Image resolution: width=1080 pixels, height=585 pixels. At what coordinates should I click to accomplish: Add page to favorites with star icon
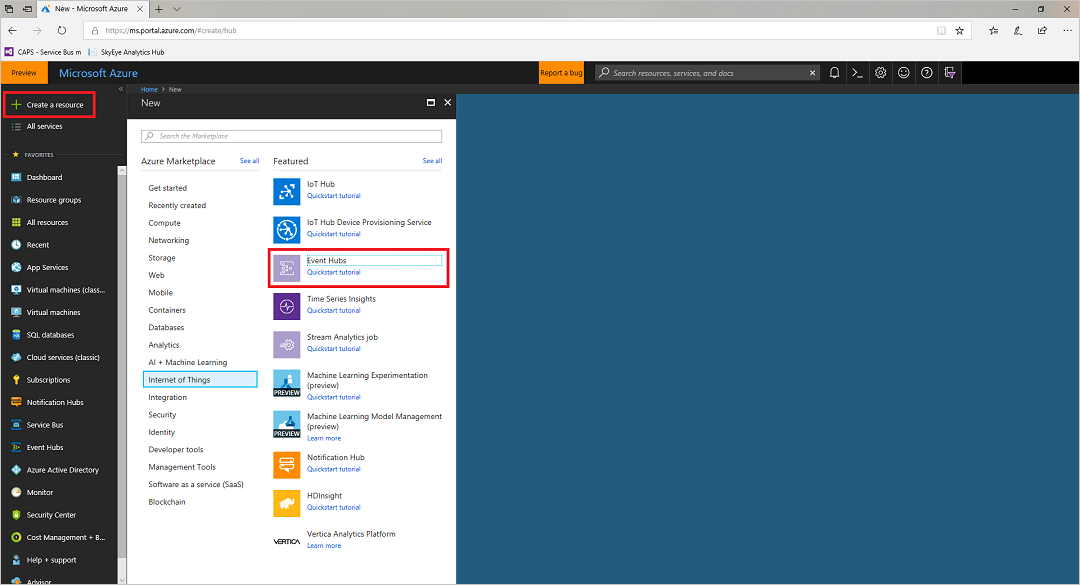(x=959, y=30)
